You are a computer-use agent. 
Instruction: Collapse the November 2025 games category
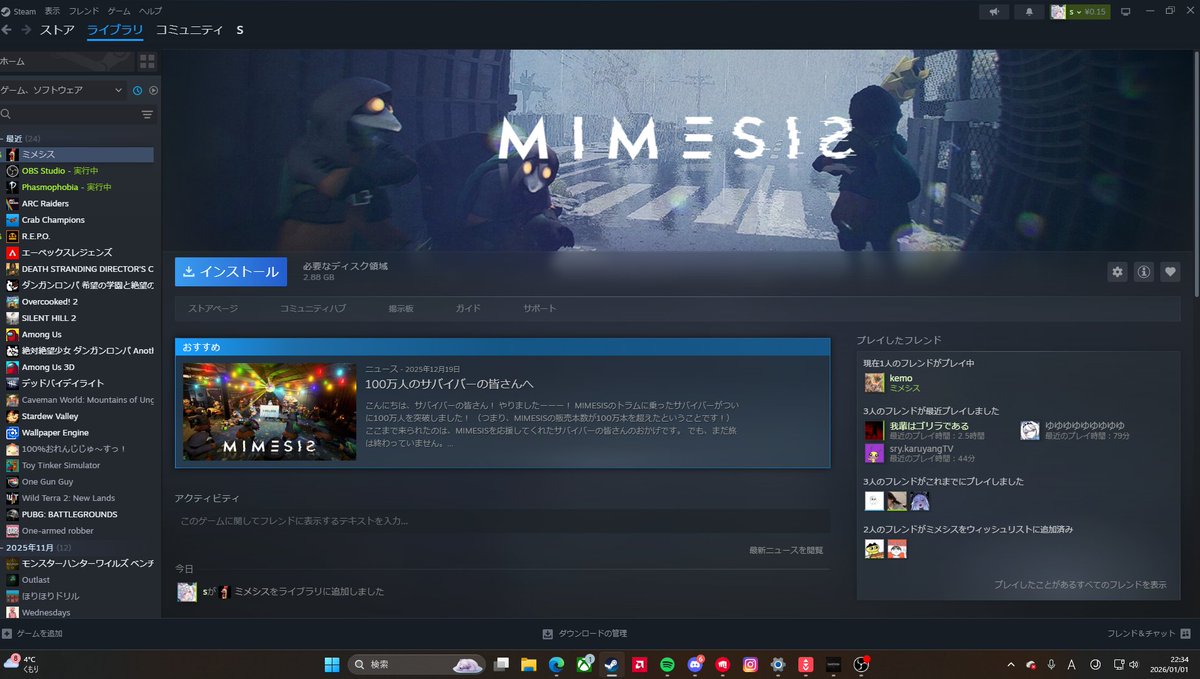tap(35, 548)
